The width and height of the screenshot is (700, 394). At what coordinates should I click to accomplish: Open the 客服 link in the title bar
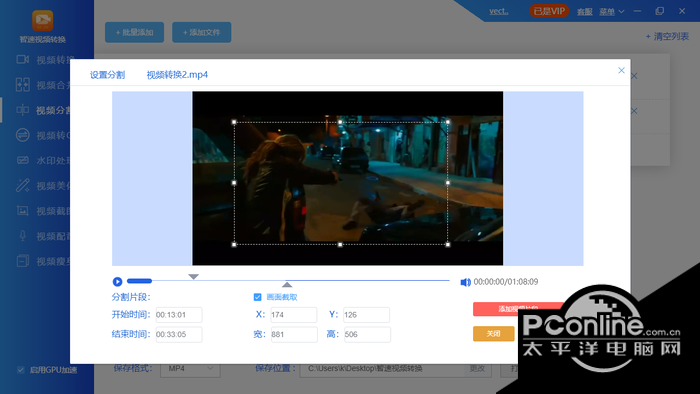(x=584, y=12)
